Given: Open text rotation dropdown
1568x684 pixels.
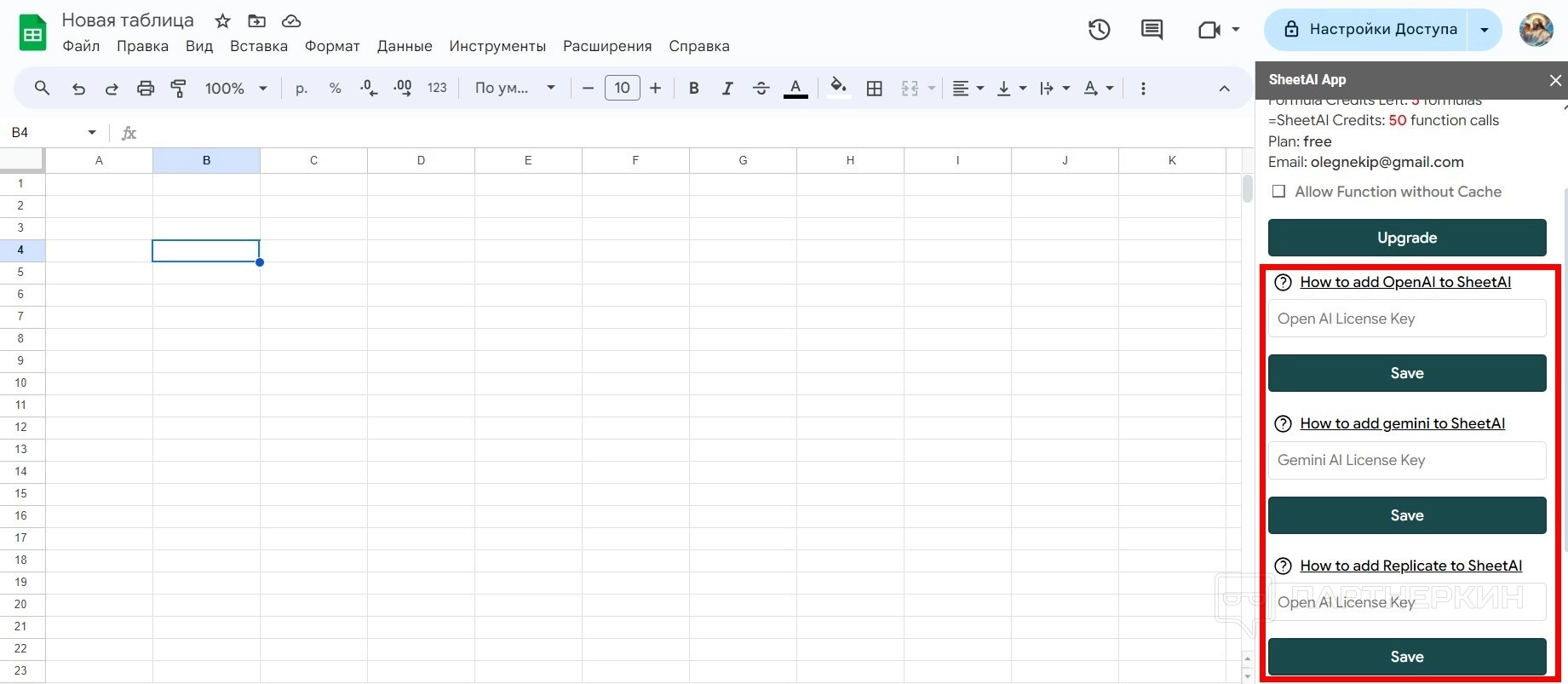Looking at the screenshot, I should (1098, 88).
